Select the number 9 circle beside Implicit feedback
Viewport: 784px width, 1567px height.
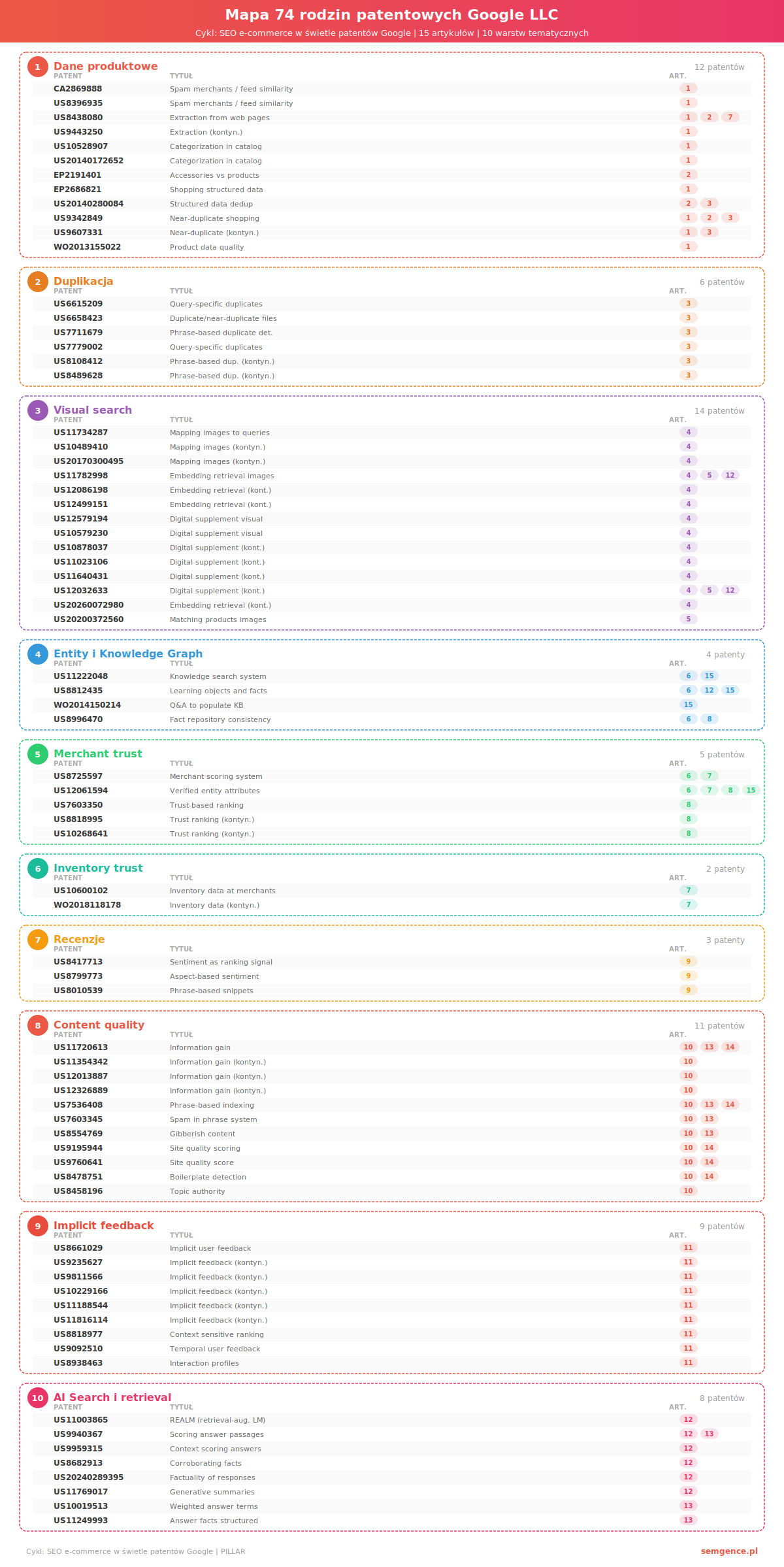click(38, 1226)
